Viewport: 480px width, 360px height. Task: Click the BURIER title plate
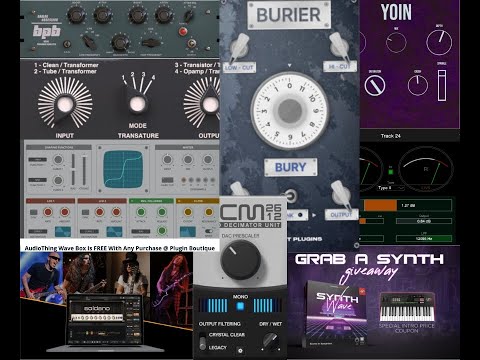click(x=289, y=15)
